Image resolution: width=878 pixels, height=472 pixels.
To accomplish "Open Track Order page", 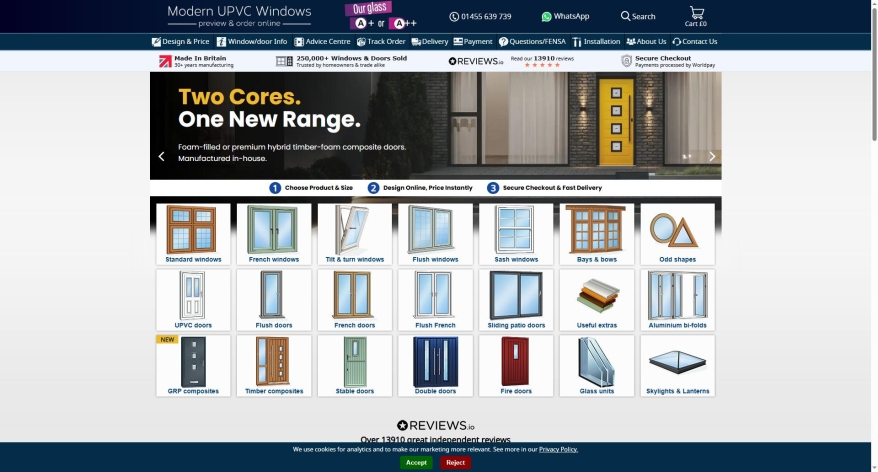I will click(381, 41).
